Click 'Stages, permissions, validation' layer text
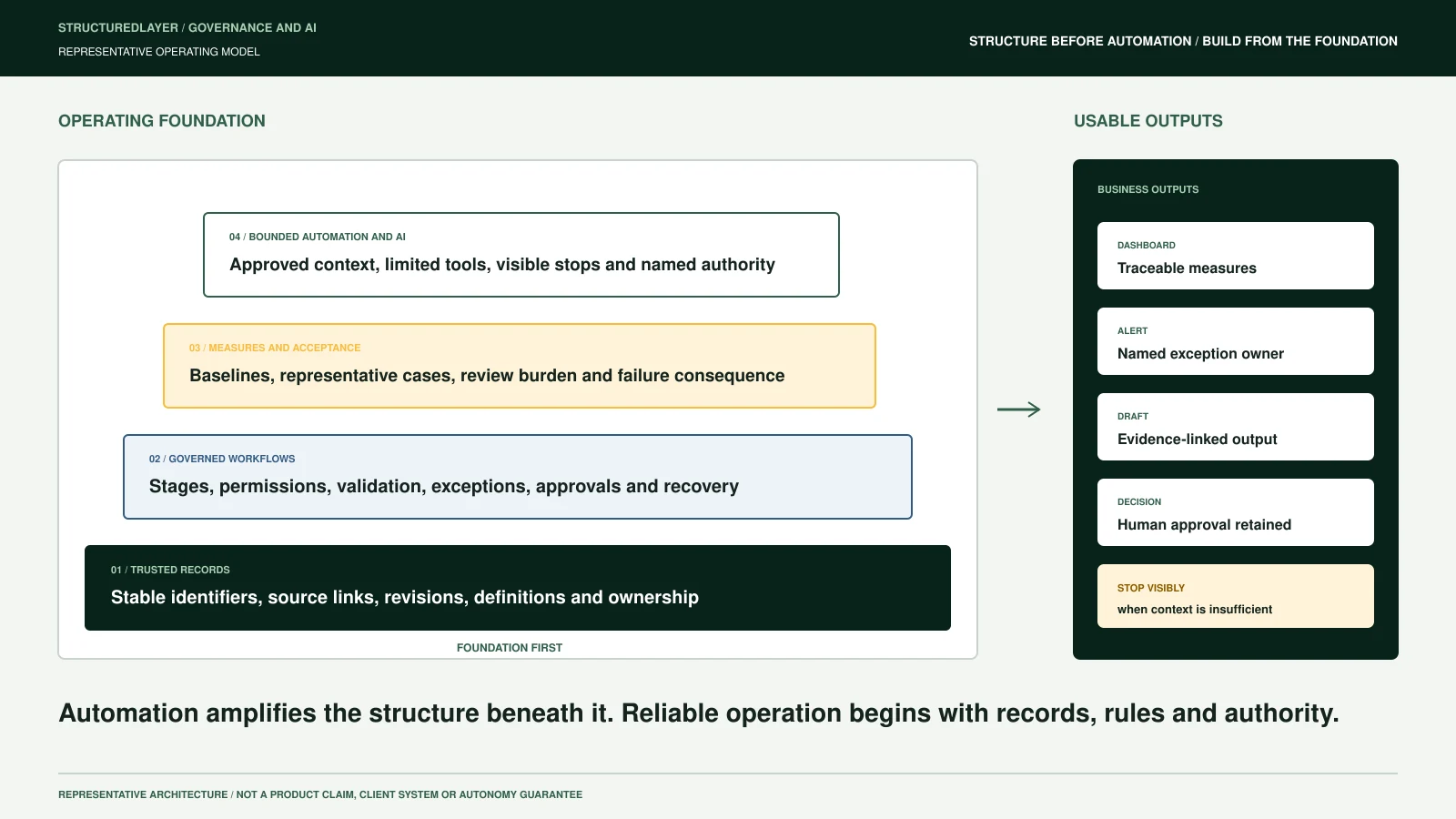The image size is (1456, 819). click(x=444, y=487)
